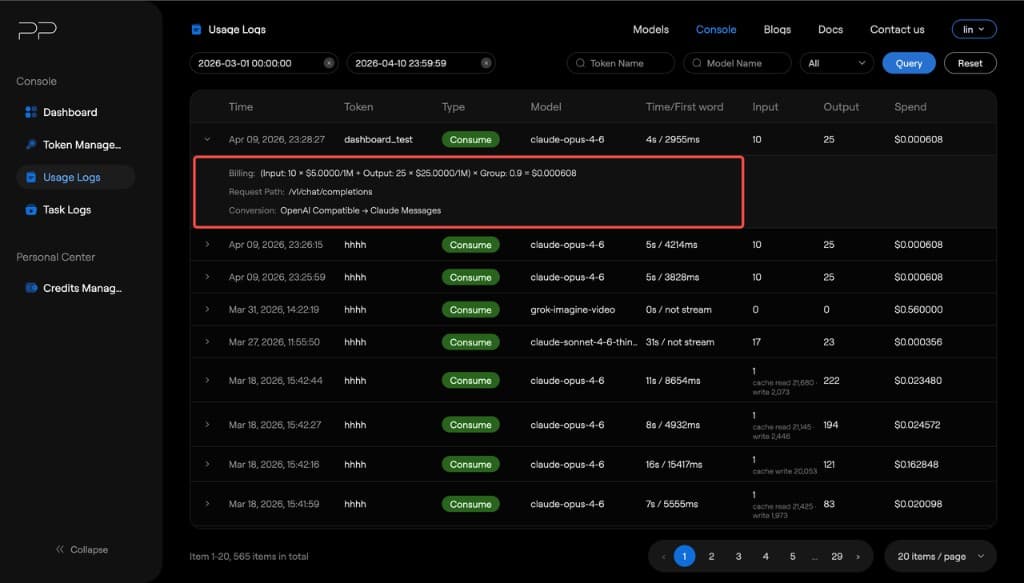Expand the Mar 18 15:42:16 log row
Image resolution: width=1024 pixels, height=583 pixels.
[x=207, y=464]
